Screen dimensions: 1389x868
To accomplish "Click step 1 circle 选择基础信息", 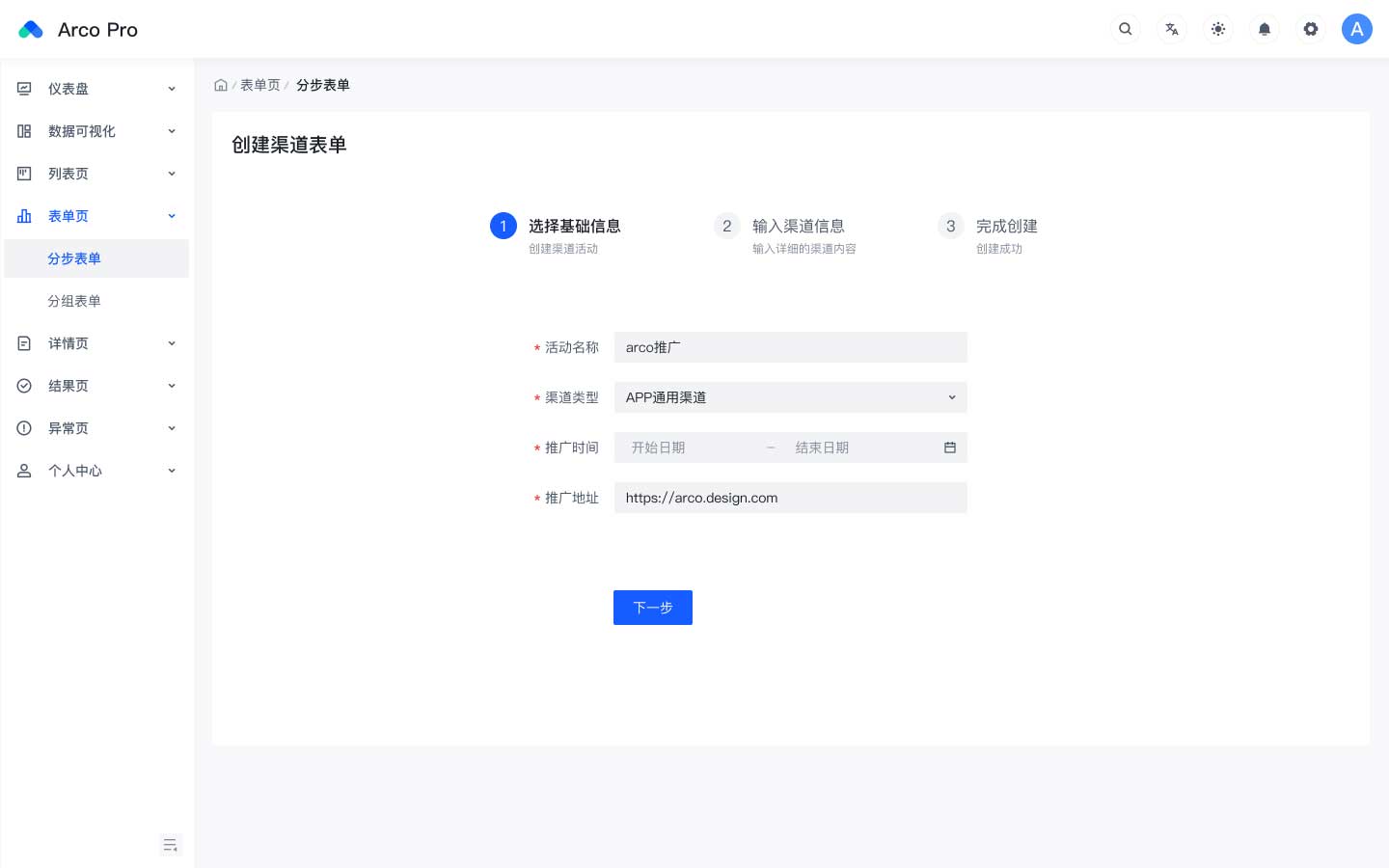I will point(504,226).
